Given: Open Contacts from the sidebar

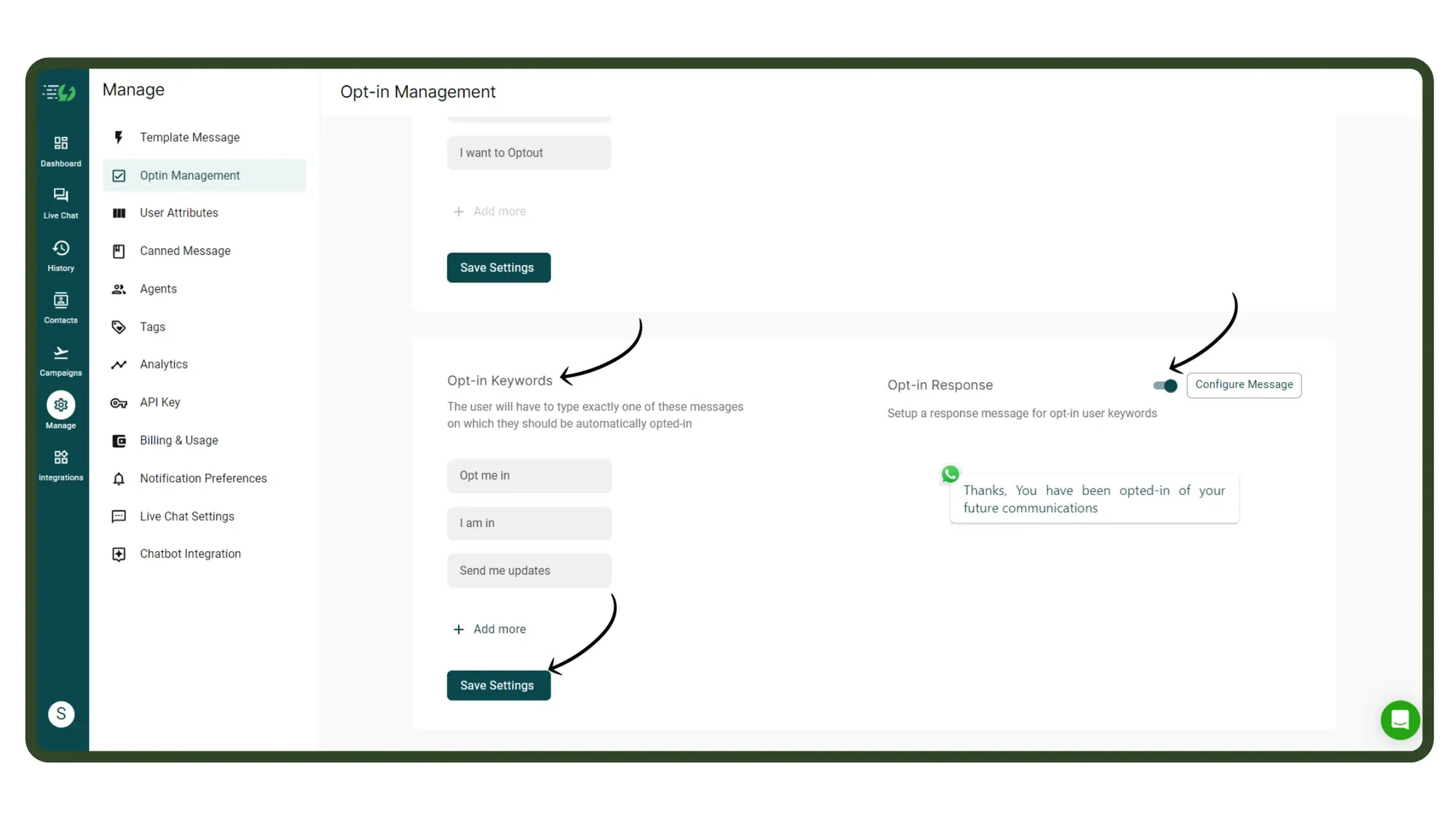Looking at the screenshot, I should pyautogui.click(x=61, y=308).
